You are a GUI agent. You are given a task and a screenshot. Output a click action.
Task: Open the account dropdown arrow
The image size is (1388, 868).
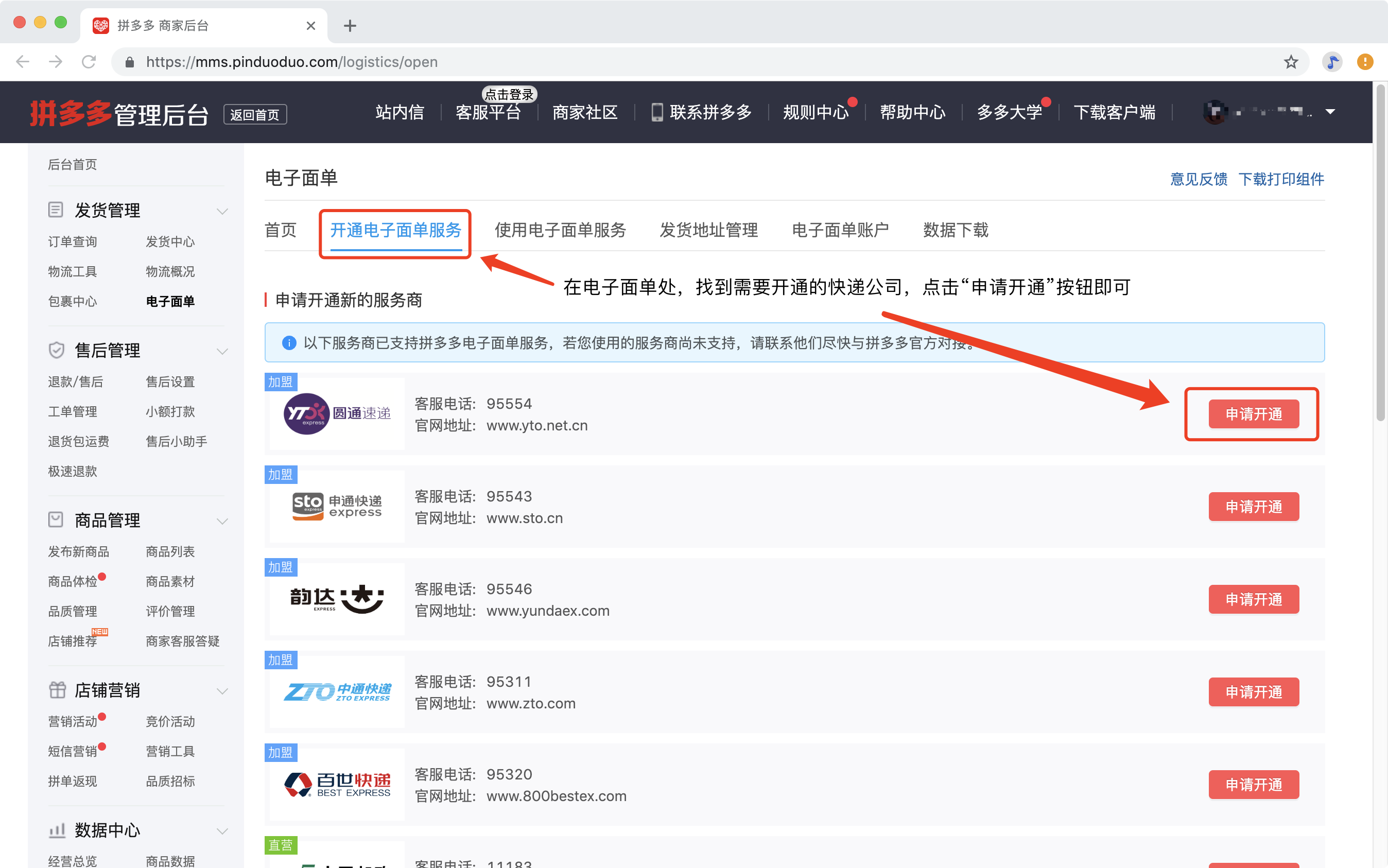1330,112
